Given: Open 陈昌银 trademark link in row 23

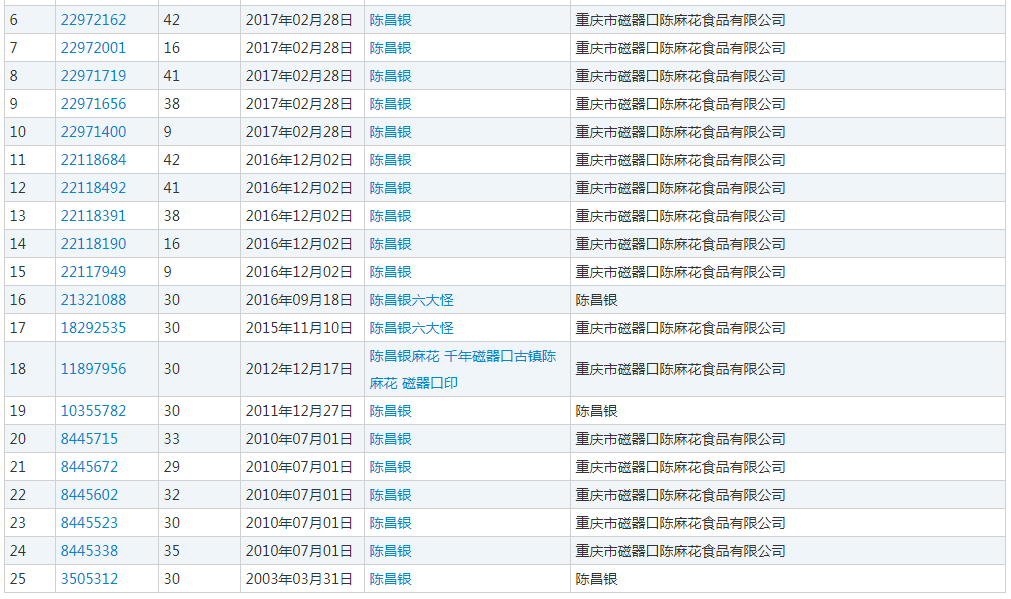Looking at the screenshot, I should 391,523.
